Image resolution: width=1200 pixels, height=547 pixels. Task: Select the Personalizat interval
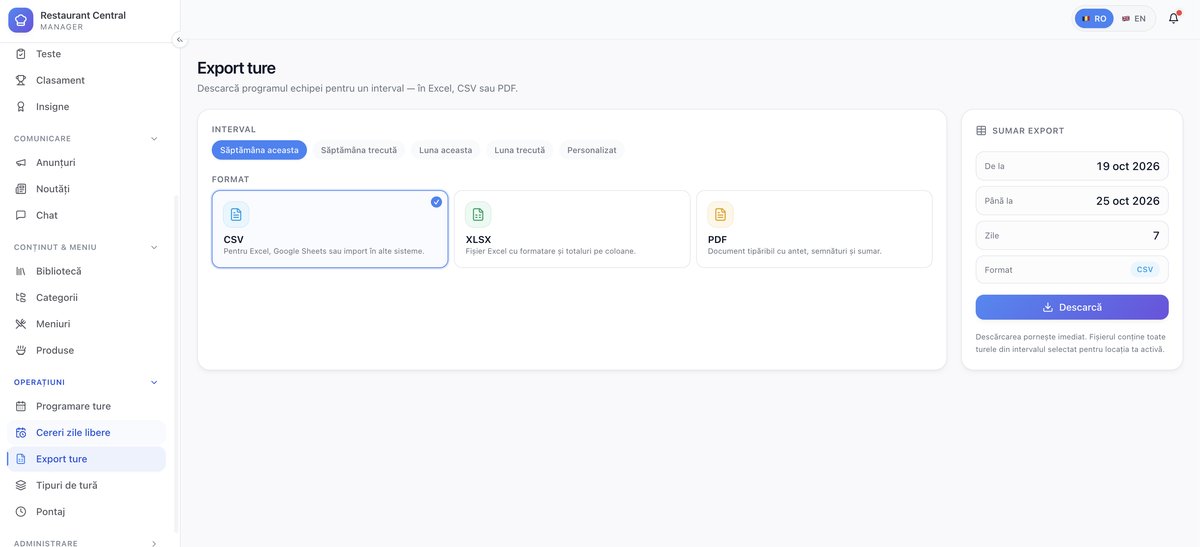tap(592, 150)
